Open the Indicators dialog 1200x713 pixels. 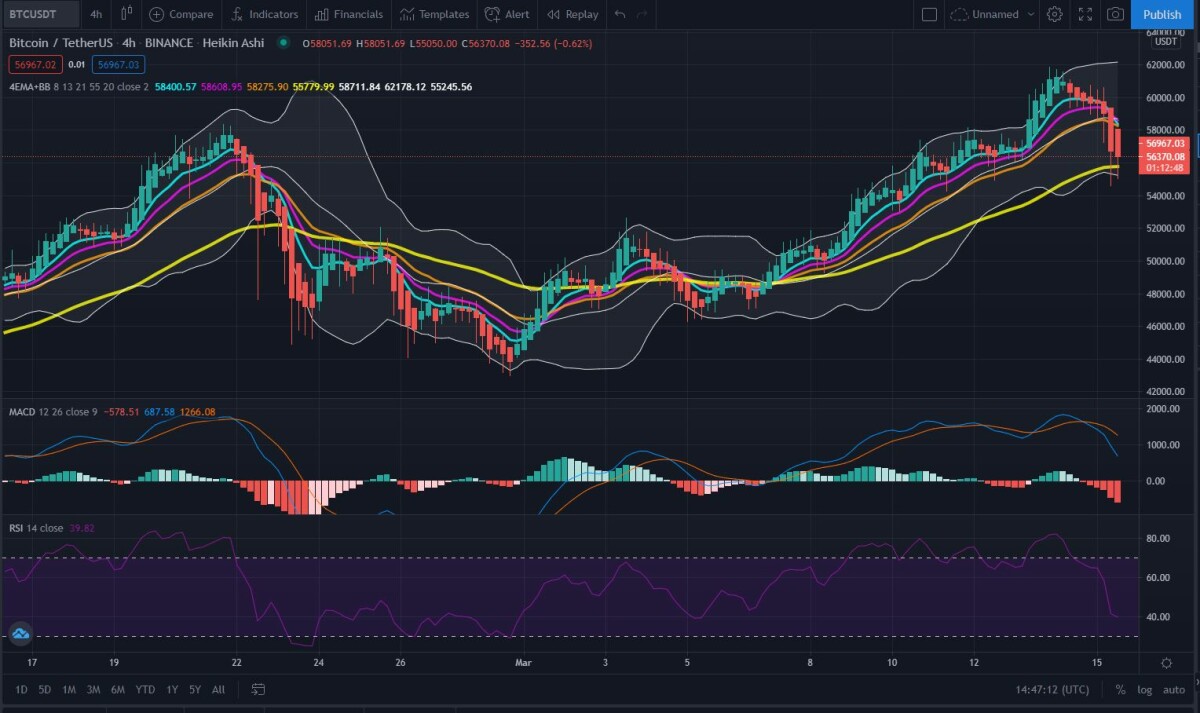(x=264, y=14)
